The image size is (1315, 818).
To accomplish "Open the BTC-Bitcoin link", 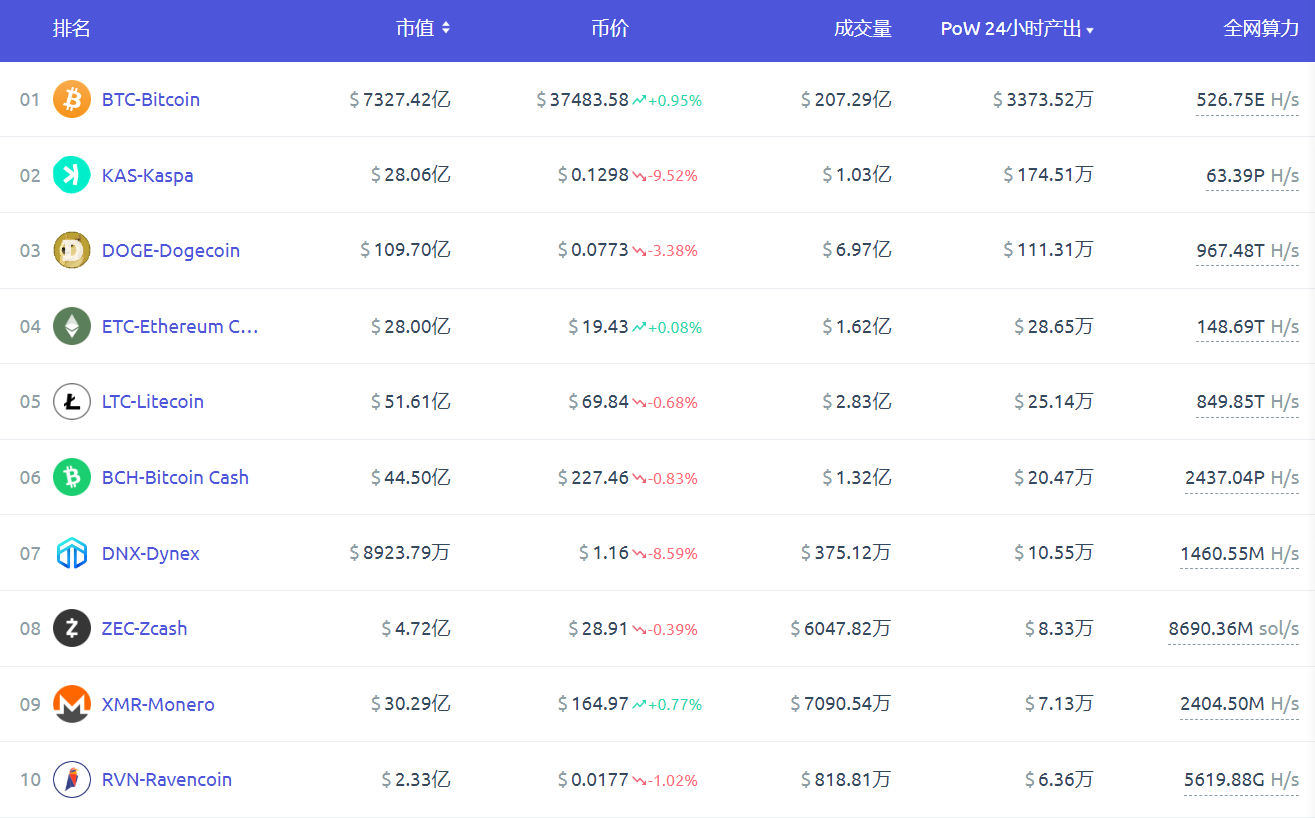I will [x=151, y=99].
